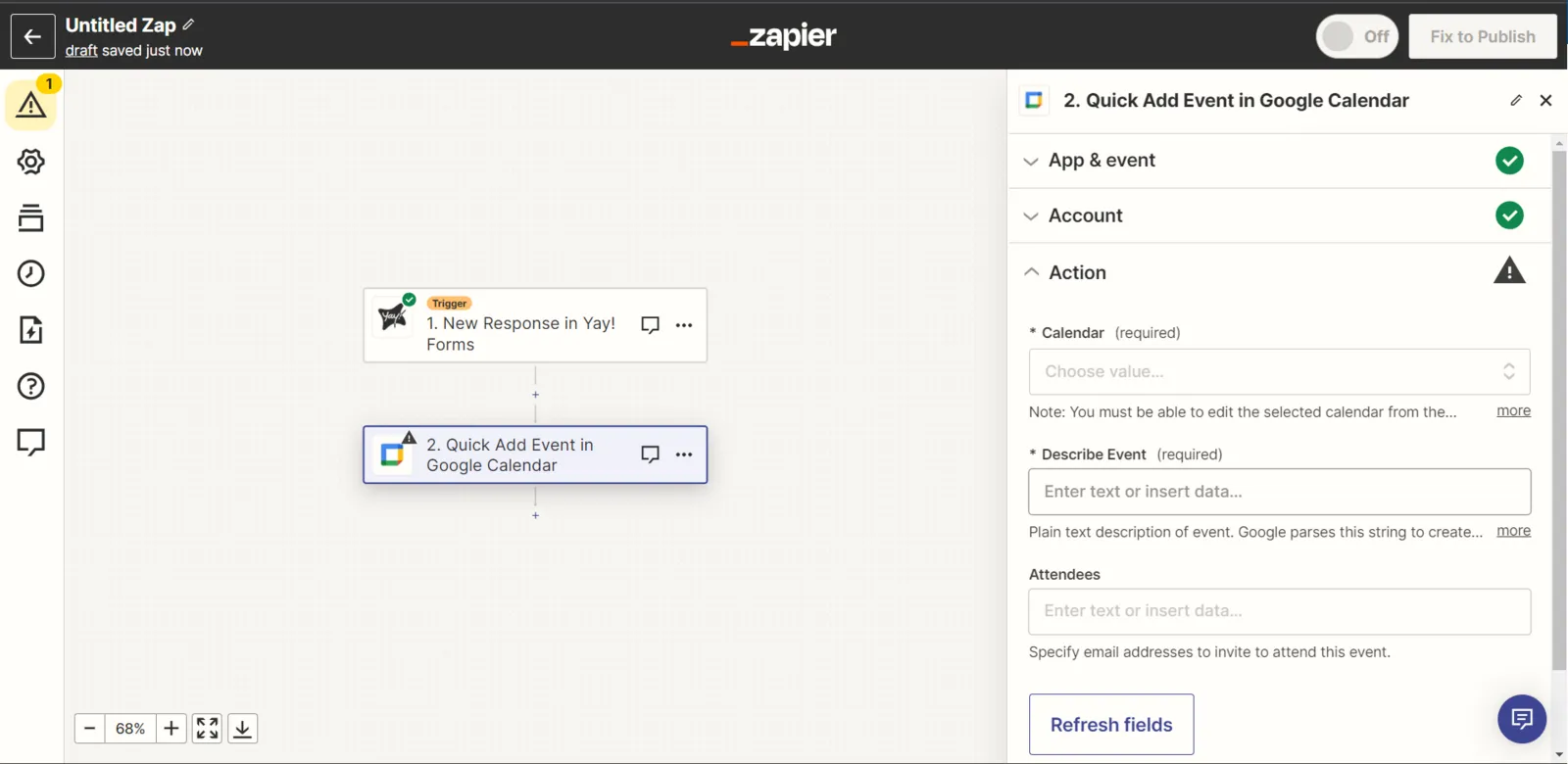Open the comments icon in sidebar
This screenshot has width=1568, height=764.
point(31,443)
